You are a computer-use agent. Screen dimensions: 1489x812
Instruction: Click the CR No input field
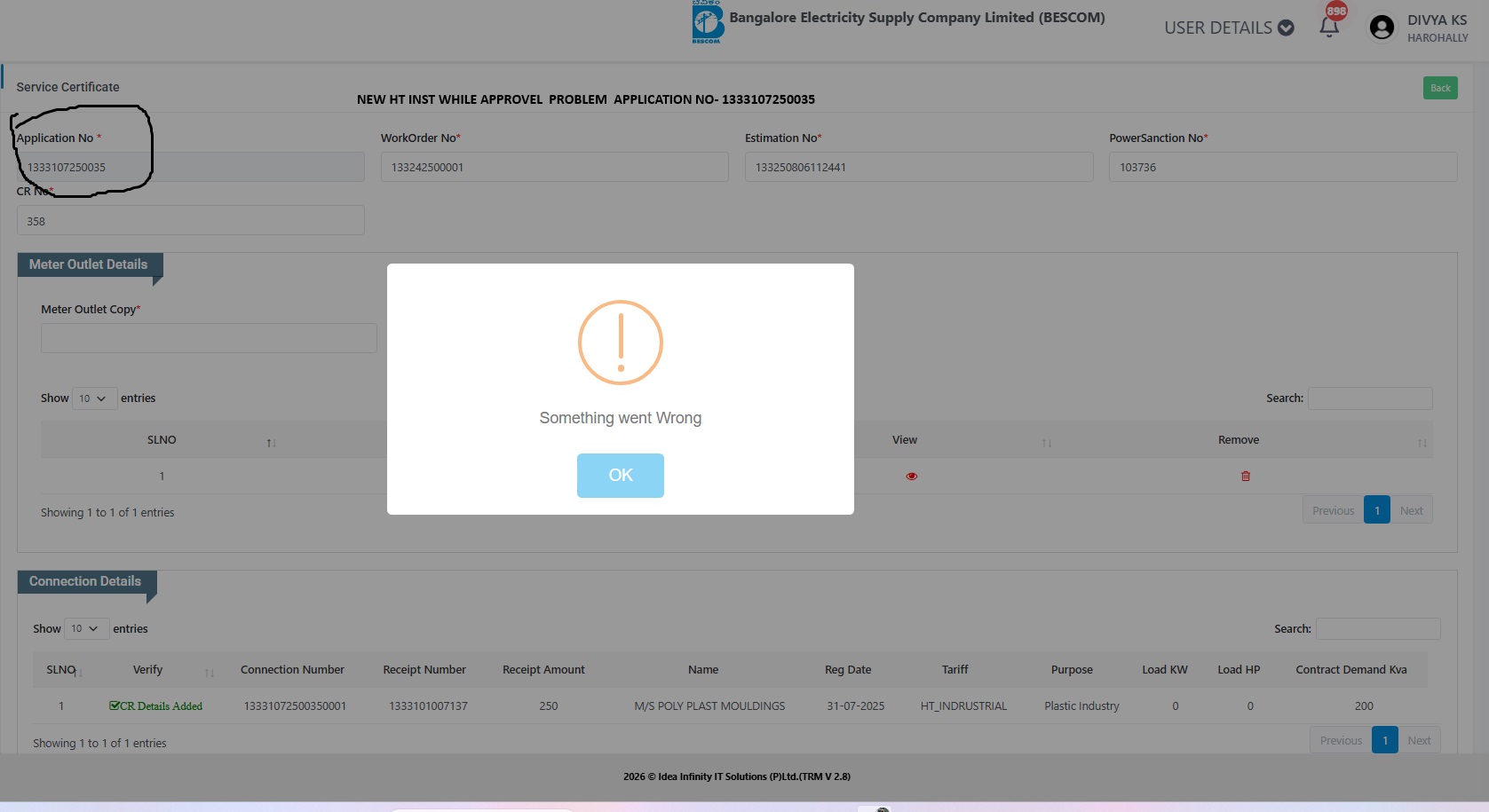(x=191, y=221)
